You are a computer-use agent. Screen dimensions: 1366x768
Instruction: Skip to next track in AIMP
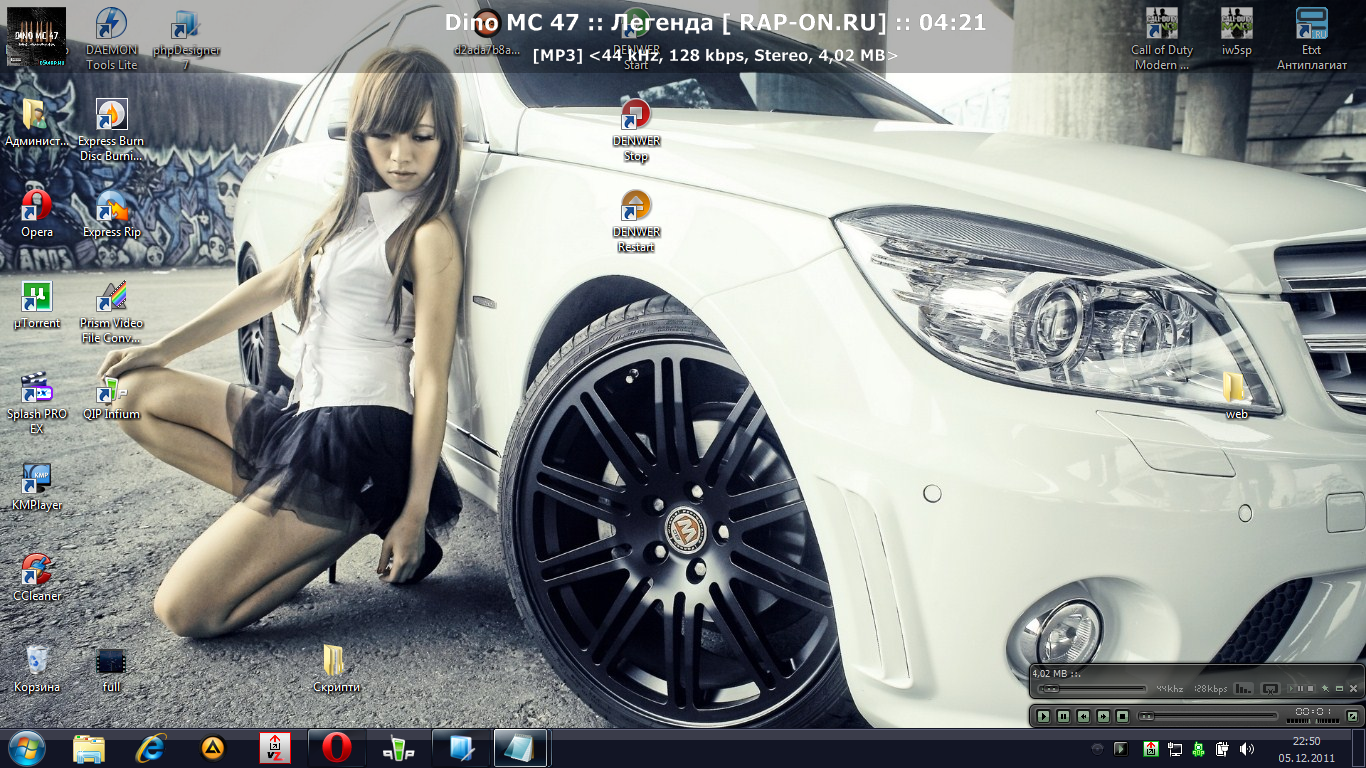tap(1103, 716)
